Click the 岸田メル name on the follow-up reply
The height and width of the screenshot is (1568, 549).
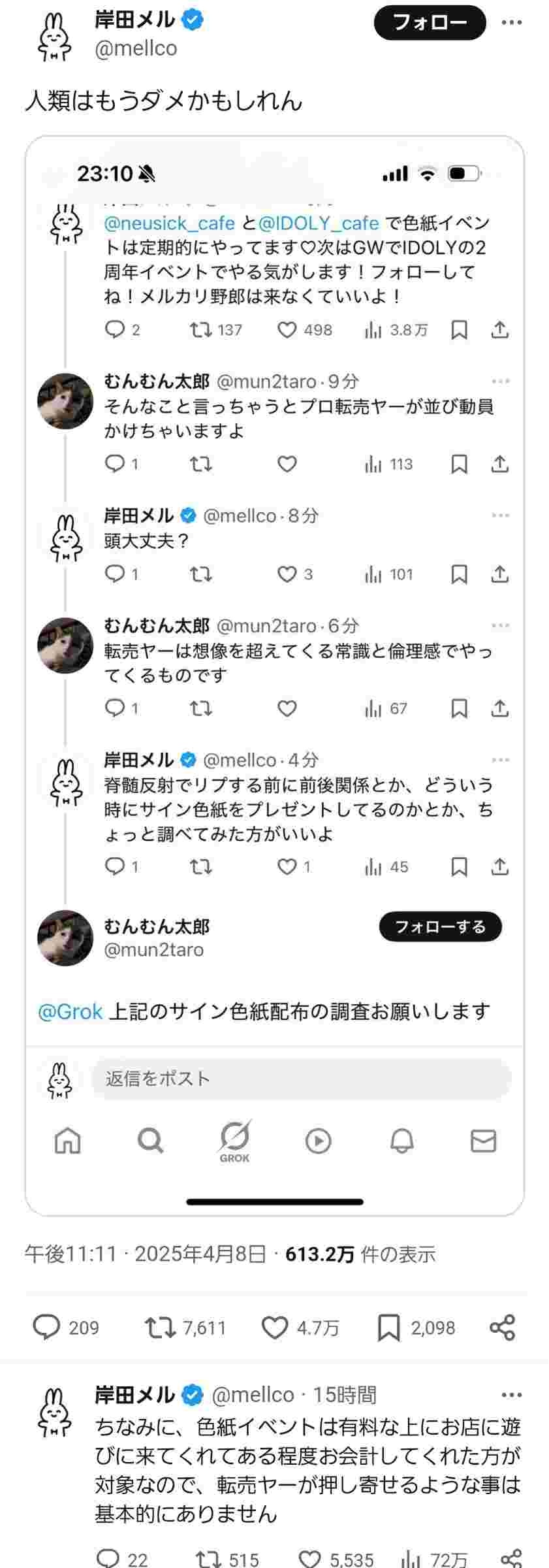(134, 1395)
